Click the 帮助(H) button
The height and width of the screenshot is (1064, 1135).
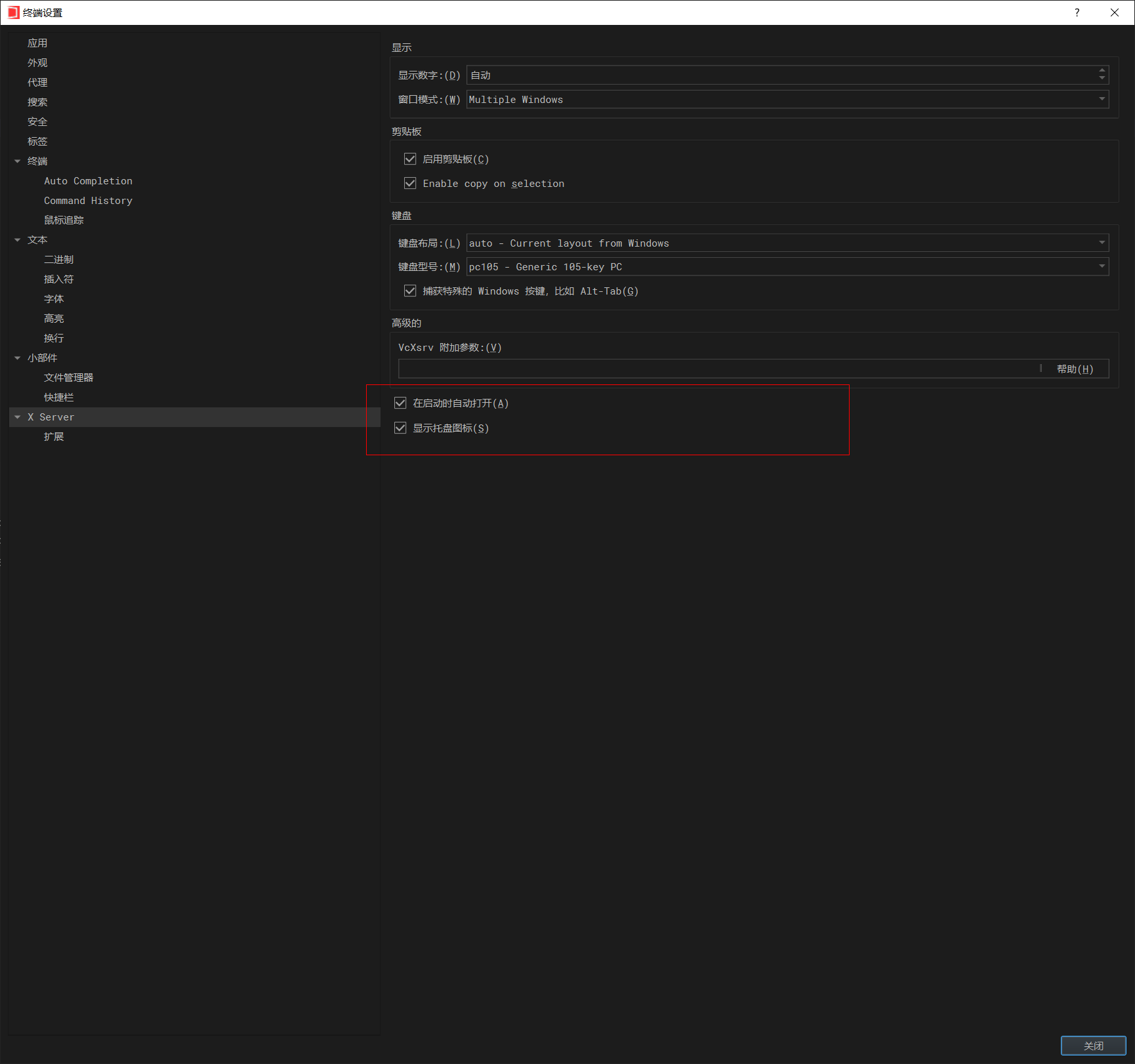click(1075, 369)
